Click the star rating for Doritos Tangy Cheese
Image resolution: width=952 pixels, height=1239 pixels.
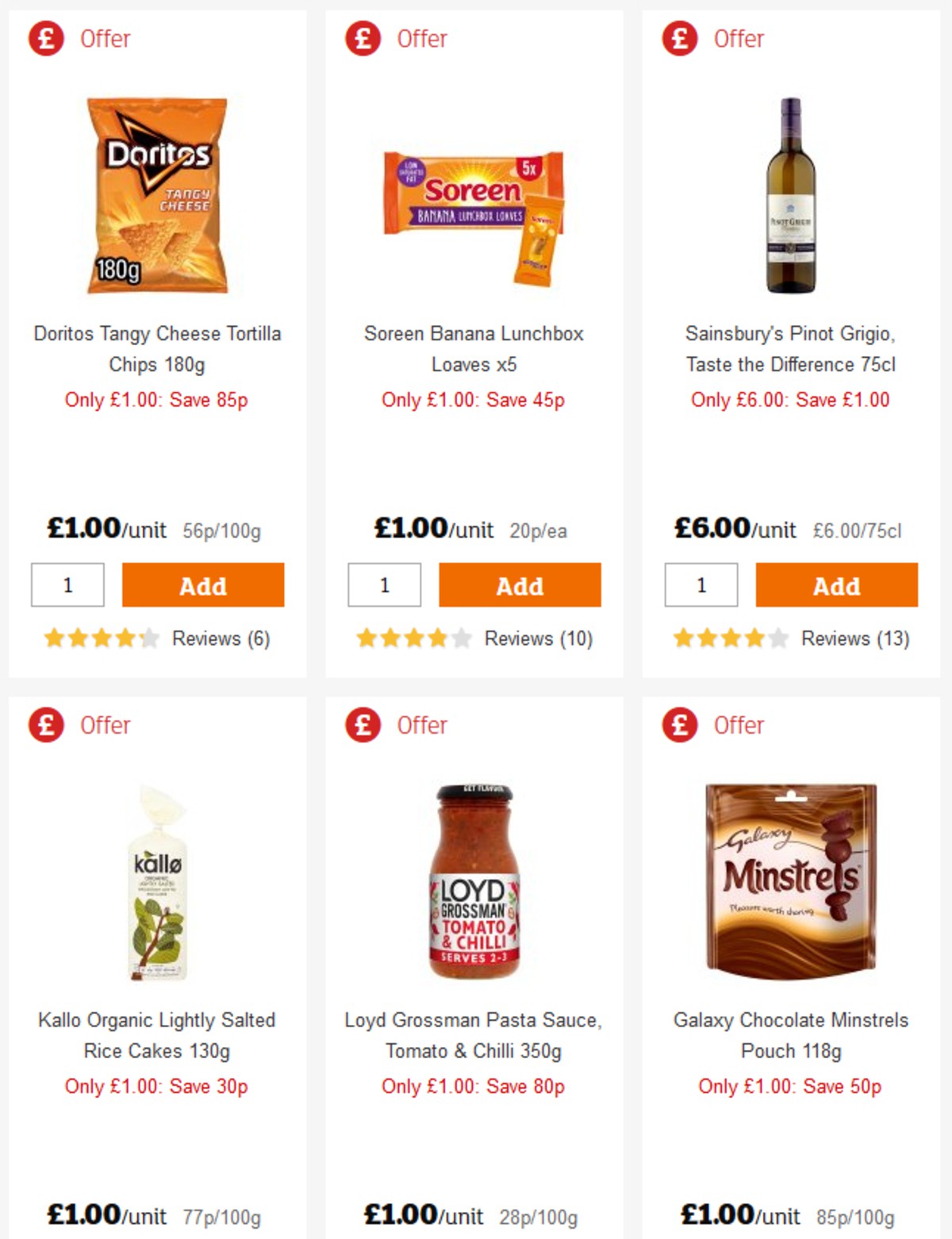click(102, 637)
